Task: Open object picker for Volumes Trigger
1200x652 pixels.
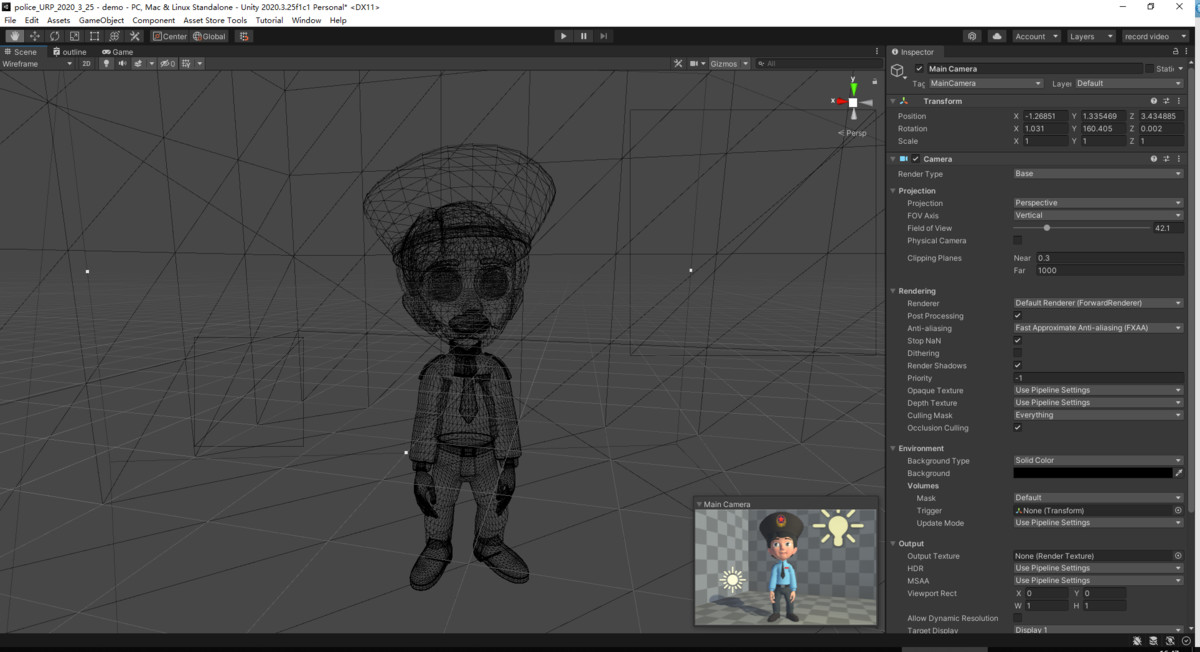Action: (x=1178, y=510)
